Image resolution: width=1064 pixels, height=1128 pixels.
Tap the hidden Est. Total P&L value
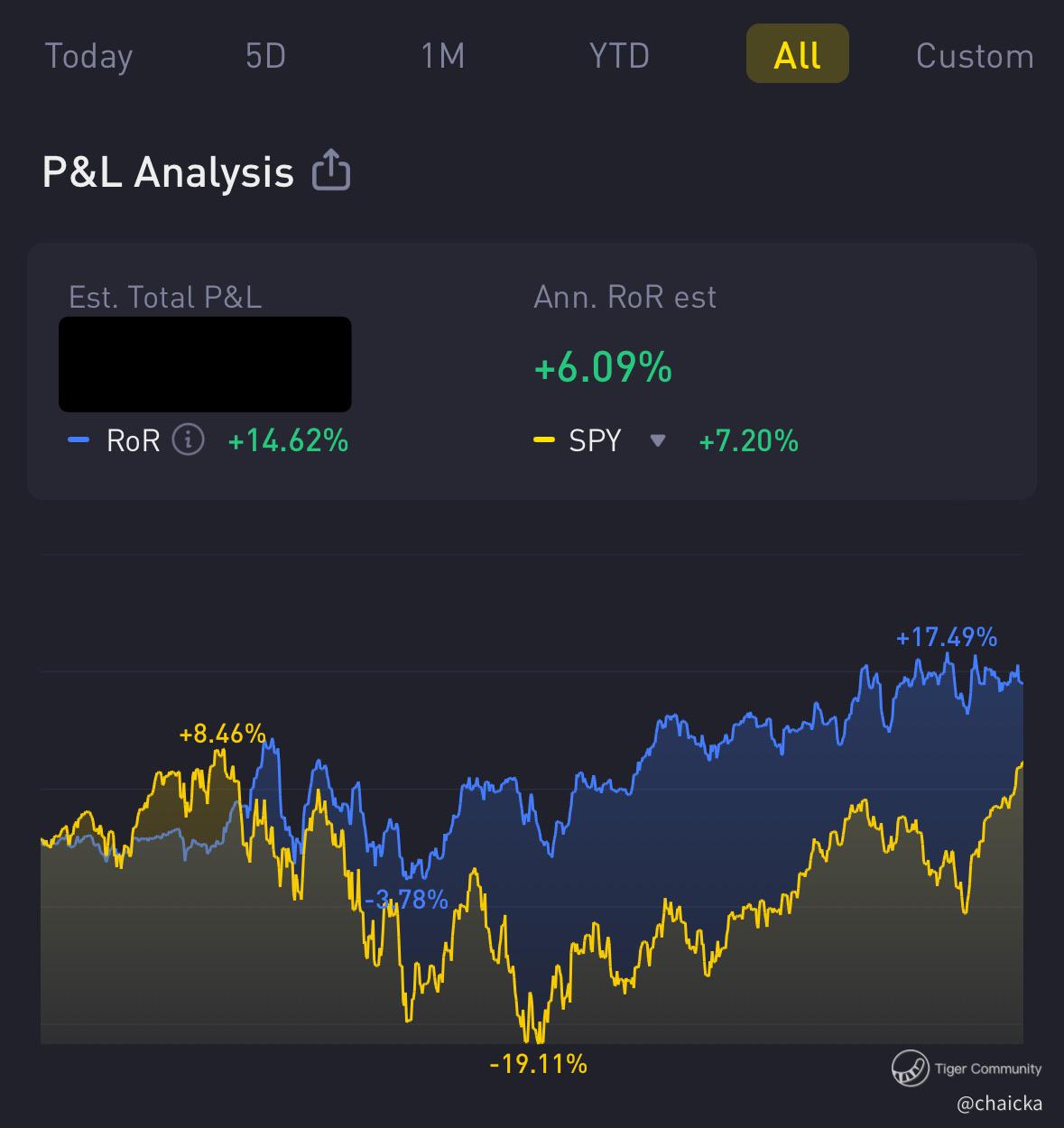[205, 365]
